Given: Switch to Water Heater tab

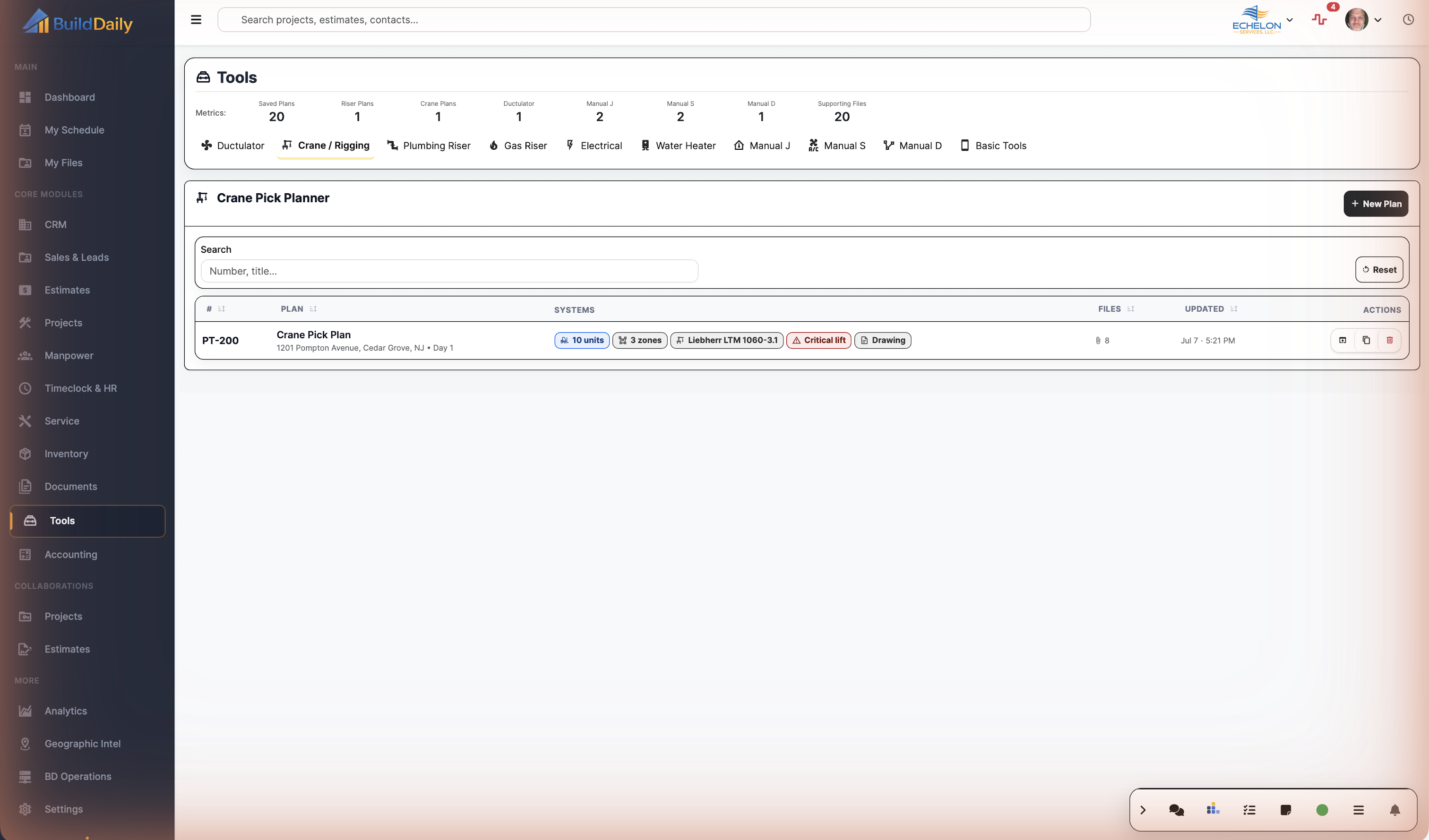Looking at the screenshot, I should (678, 146).
